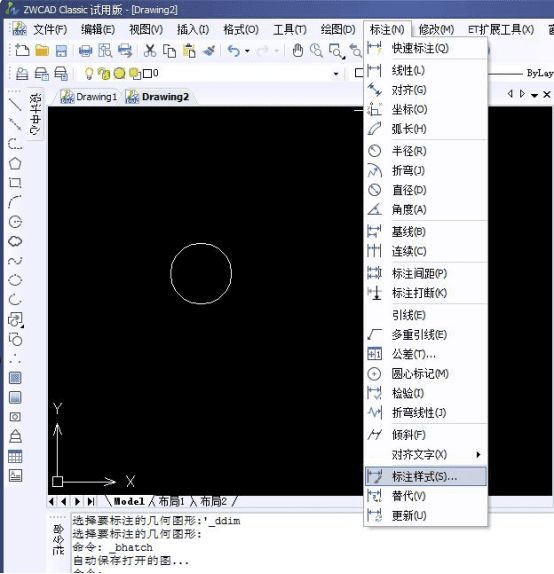Click the 设计中心 side panel label
This screenshot has width=554, height=574.
pos(36,114)
